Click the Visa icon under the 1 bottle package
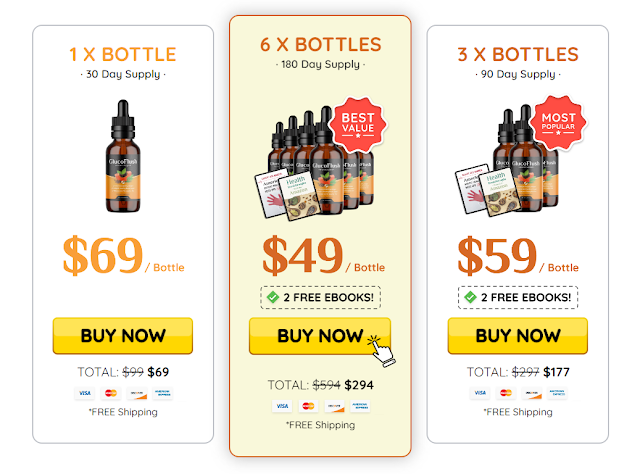The width and height of the screenshot is (640, 474). point(85,393)
